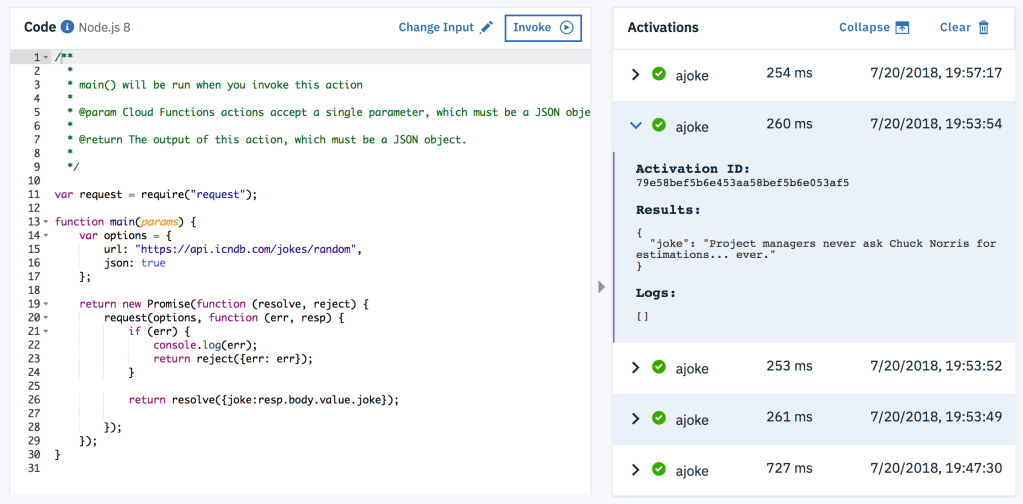Click the Clear activations link
Screen dimensions: 1023x504
point(955,27)
